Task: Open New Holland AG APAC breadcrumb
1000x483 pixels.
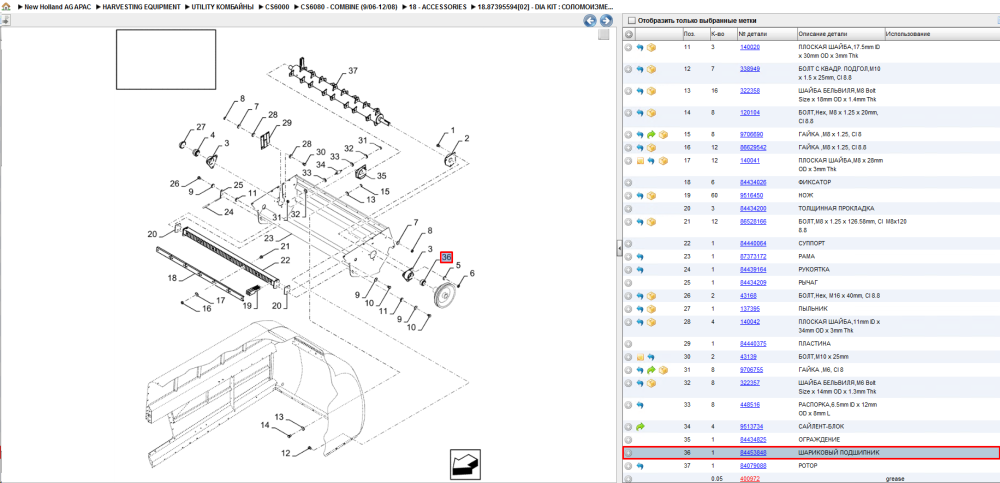Action: click(x=58, y=6)
